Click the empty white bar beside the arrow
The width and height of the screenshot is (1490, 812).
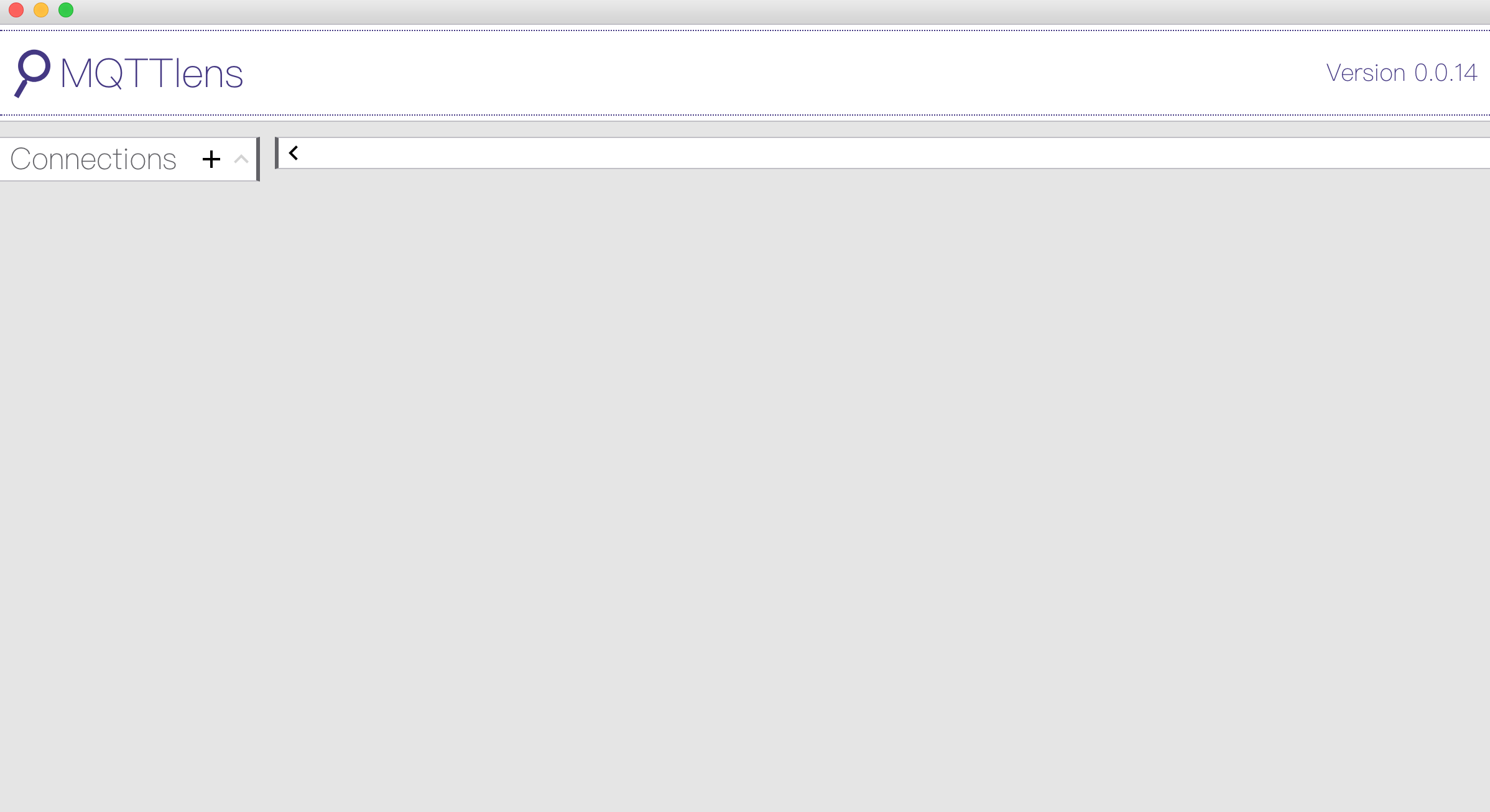(895, 153)
